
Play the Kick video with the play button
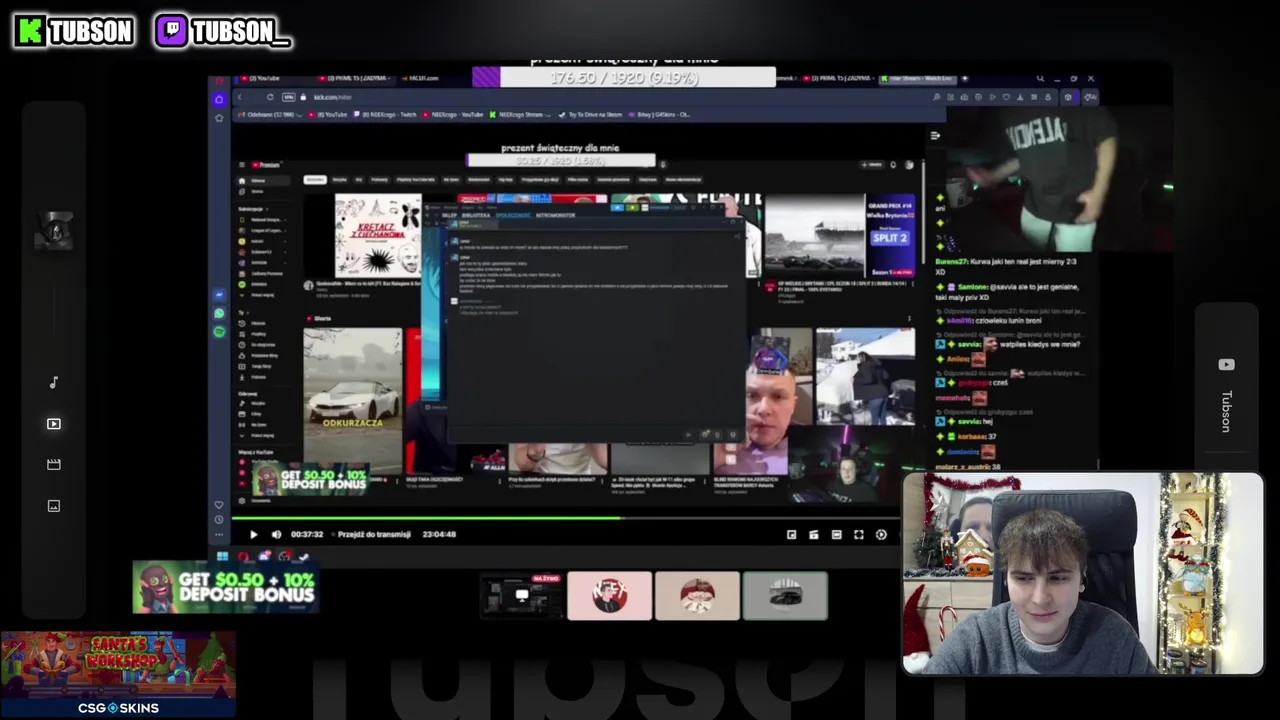253,535
